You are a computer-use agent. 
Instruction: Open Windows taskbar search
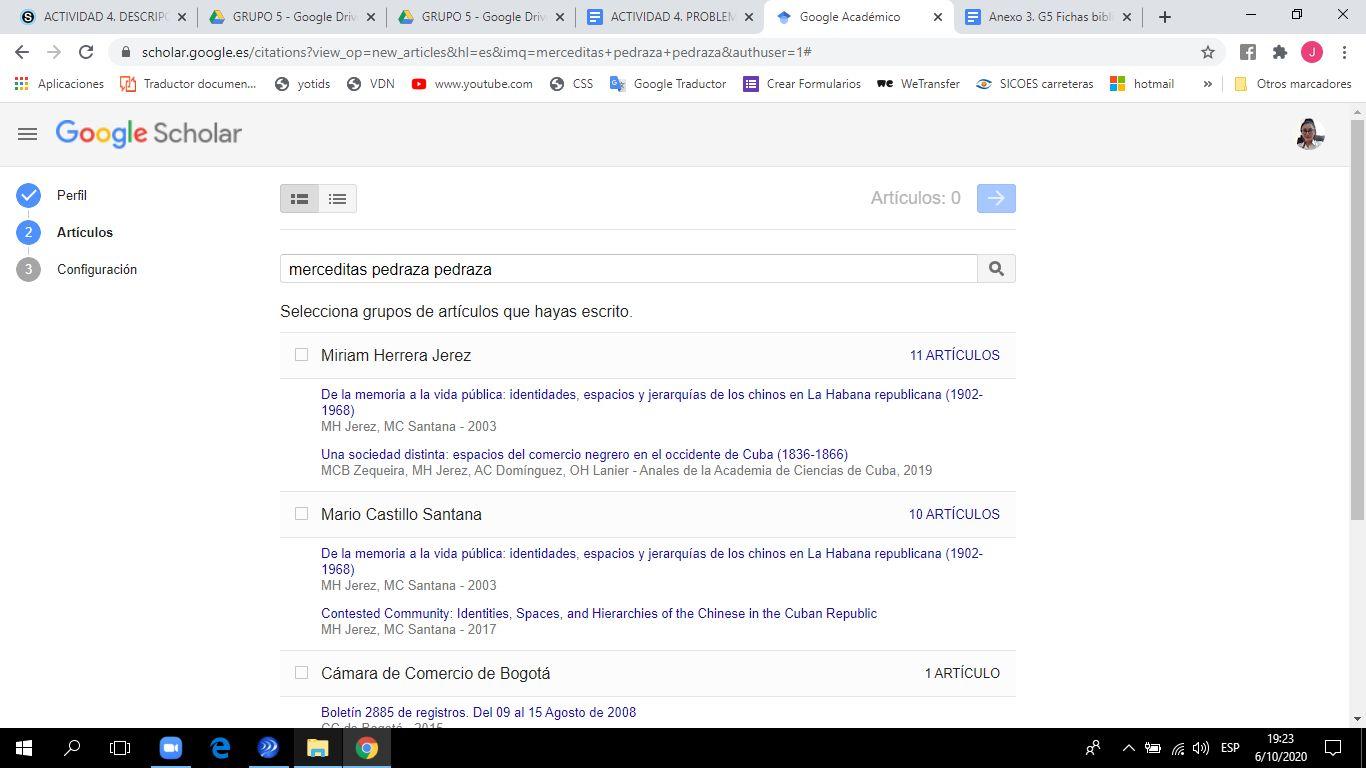pos(72,747)
